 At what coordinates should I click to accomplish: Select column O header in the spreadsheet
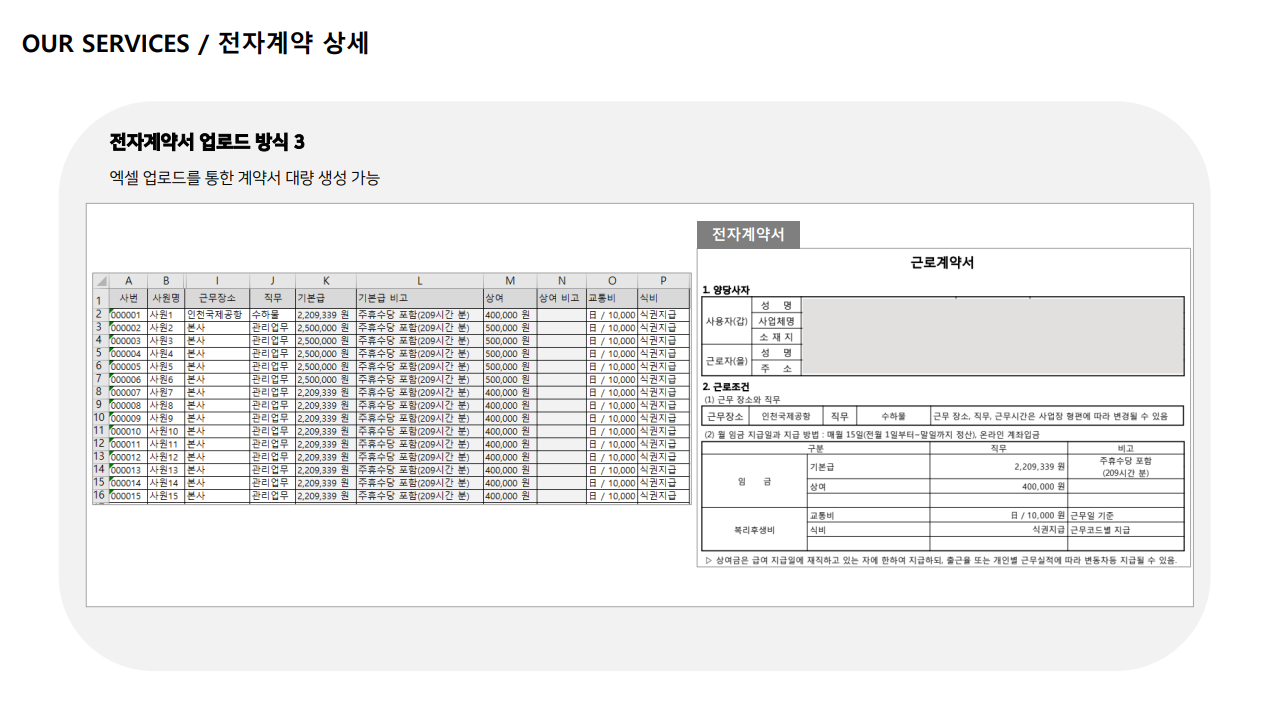612,281
